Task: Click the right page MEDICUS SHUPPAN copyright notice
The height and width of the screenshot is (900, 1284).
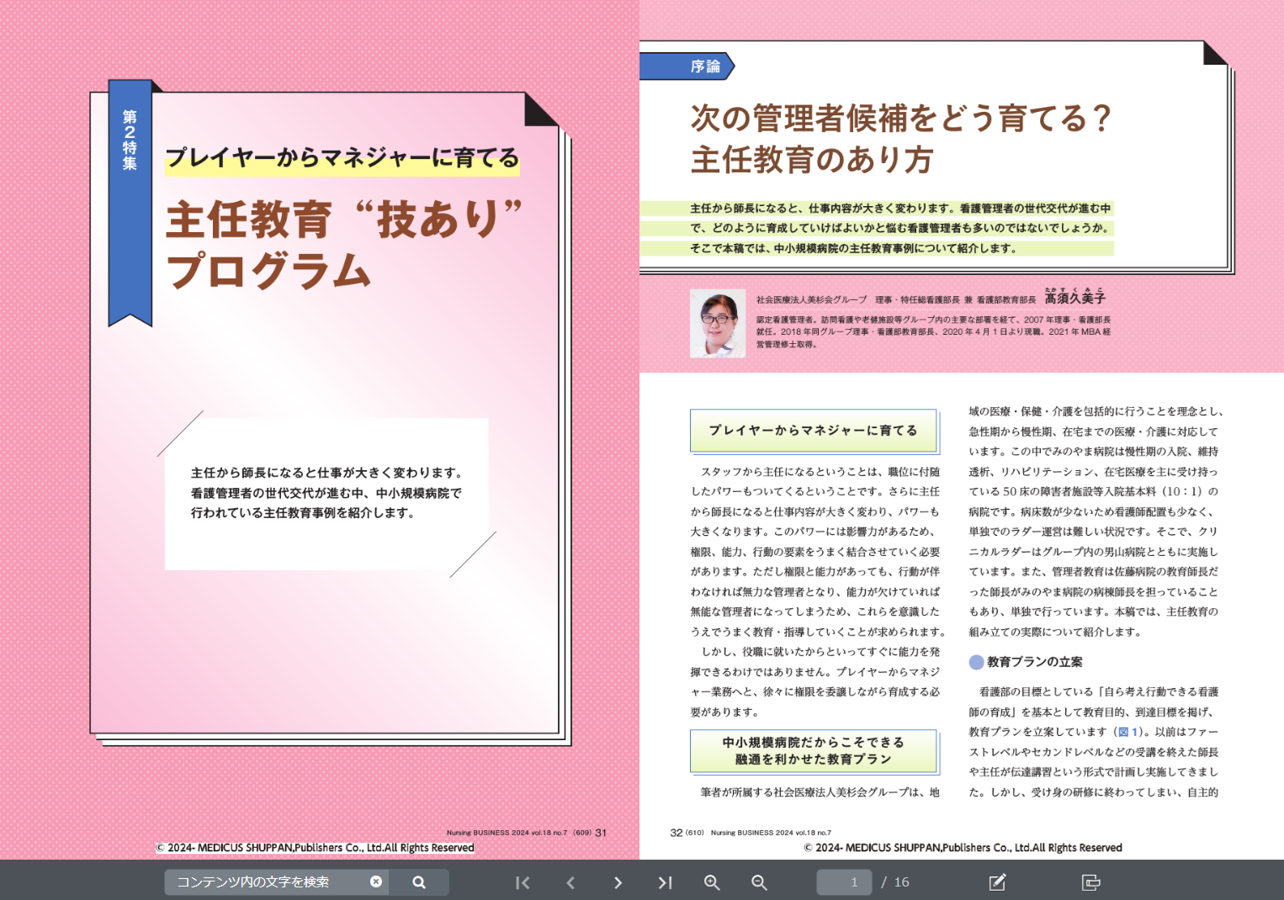Action: 963,847
